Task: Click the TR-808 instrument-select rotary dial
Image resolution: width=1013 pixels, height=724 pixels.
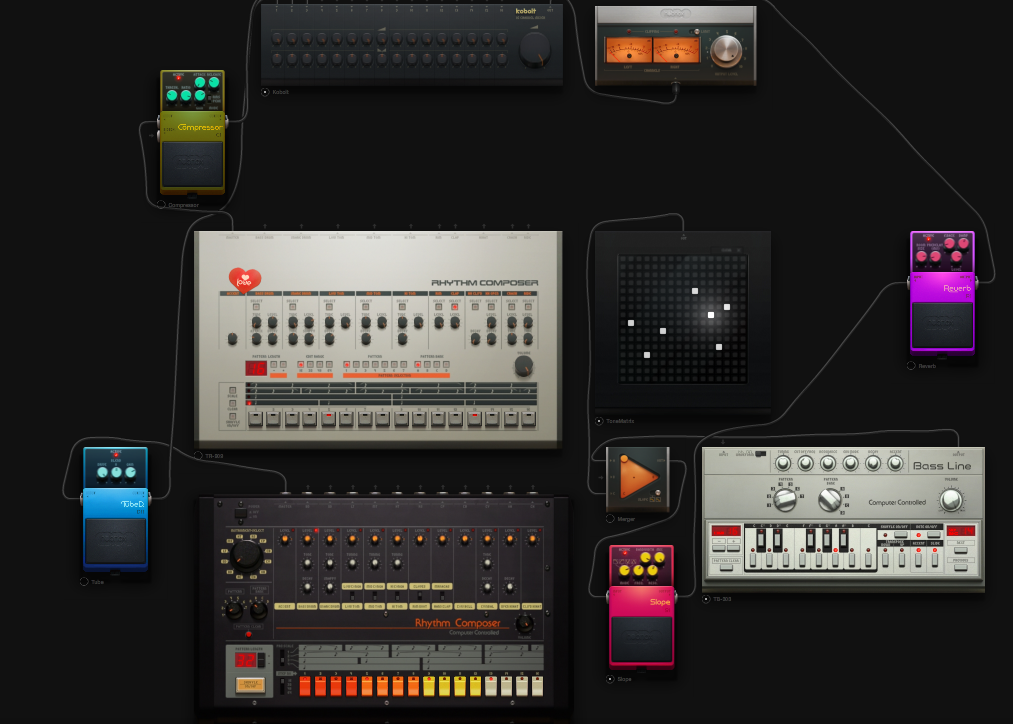Action: [246, 556]
